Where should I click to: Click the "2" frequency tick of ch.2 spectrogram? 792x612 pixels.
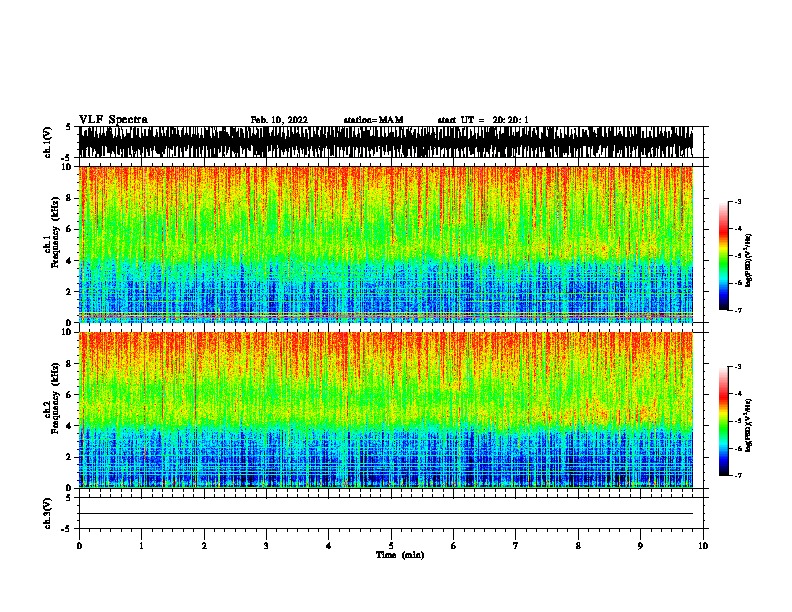pos(69,457)
